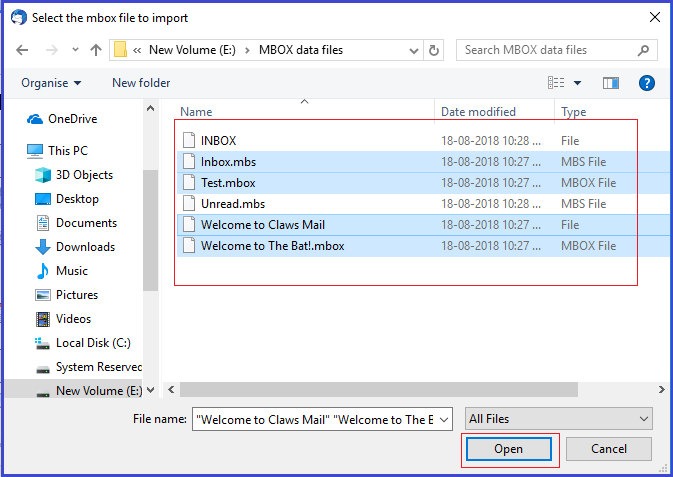The height and width of the screenshot is (477, 673).
Task: Click the forward navigation arrow
Action: 52,50
